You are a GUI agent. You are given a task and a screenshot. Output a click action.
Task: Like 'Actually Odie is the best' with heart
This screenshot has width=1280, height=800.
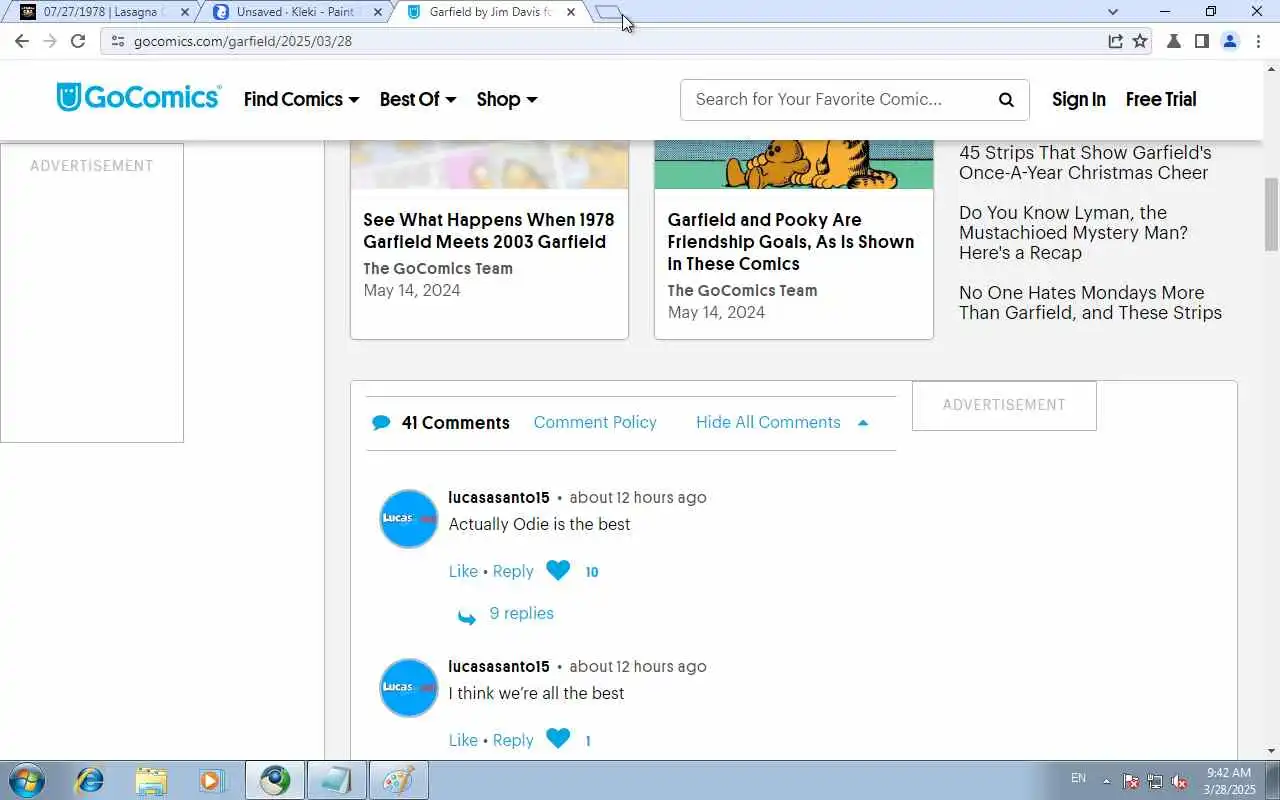[x=558, y=571]
